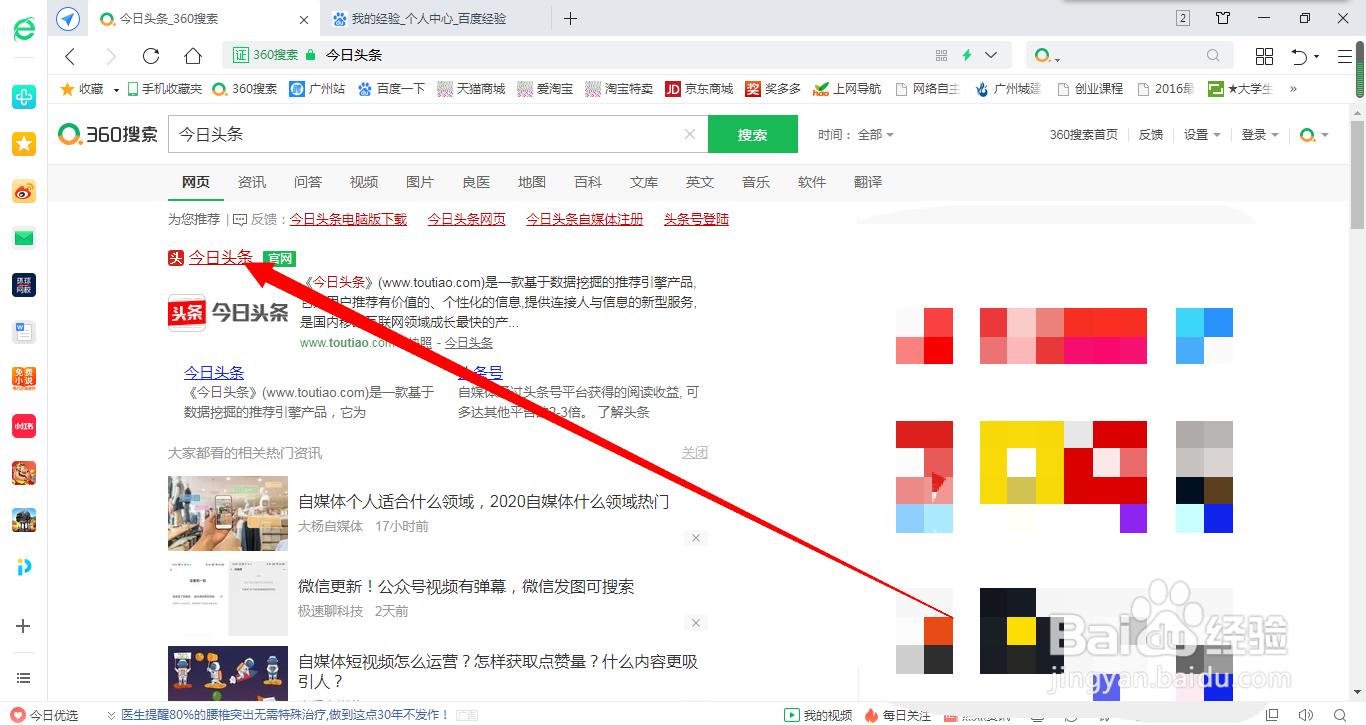1366x725 pixels.
Task: Click the undo arrow to reopen closed tab
Action: click(1298, 55)
